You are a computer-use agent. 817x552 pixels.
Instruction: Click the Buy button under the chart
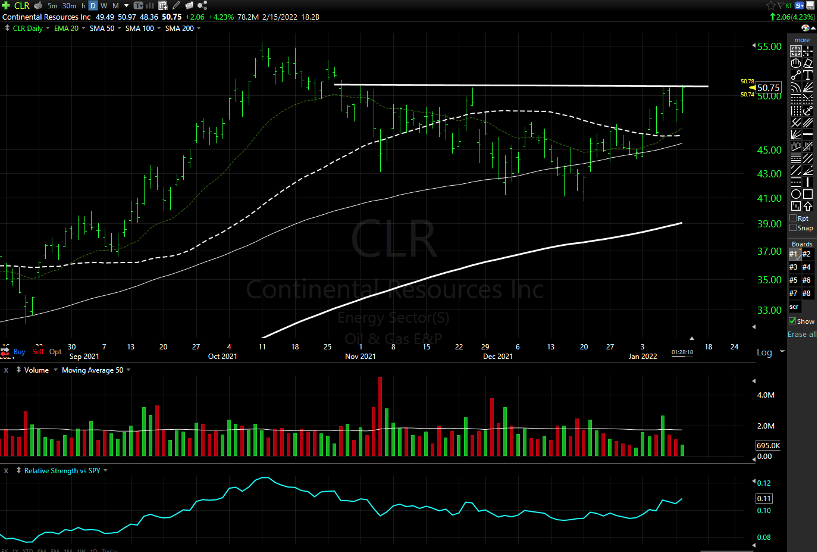tap(19, 352)
